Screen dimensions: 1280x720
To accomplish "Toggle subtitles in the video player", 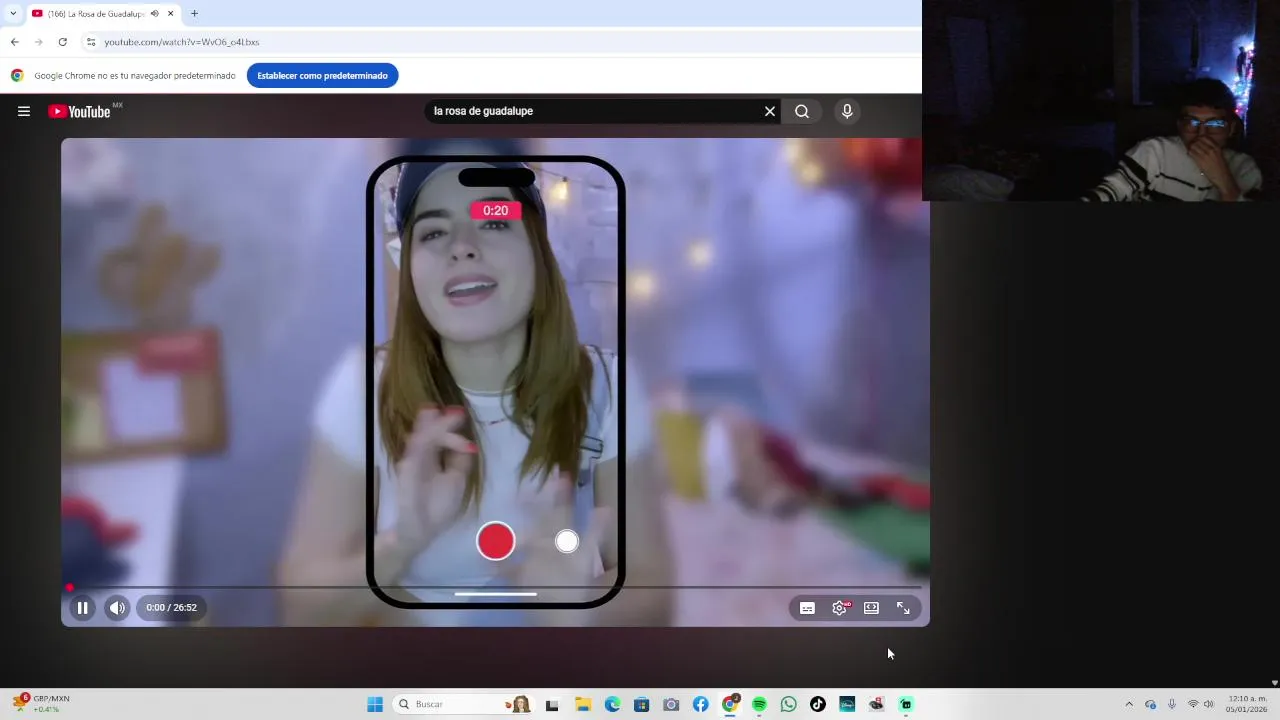I will point(807,608).
